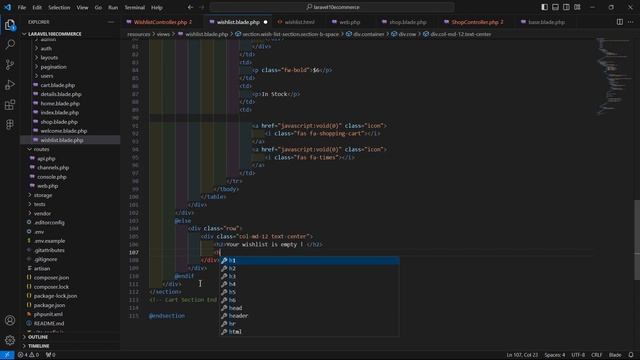The width and height of the screenshot is (640, 360).
Task: Open editor More Actions ellipsis
Action: [631, 22]
